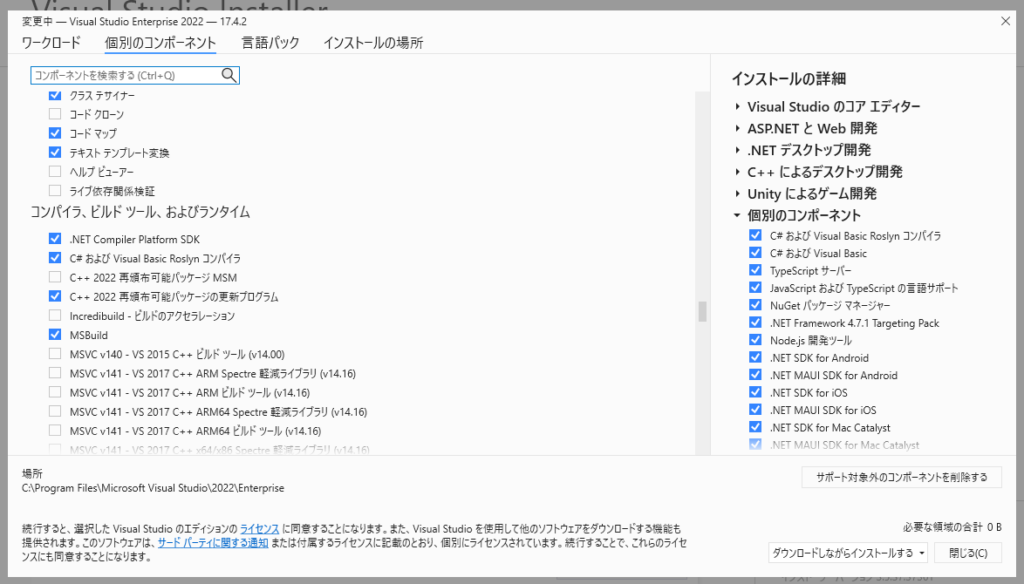Toggle C# および Visual Basic Roslyn コンパイラ in component list
The image size is (1024, 584).
coord(55,258)
